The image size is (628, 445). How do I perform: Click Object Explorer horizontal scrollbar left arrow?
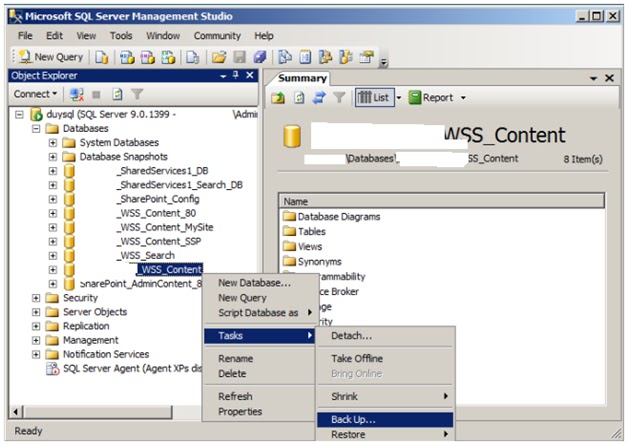[x=16, y=412]
